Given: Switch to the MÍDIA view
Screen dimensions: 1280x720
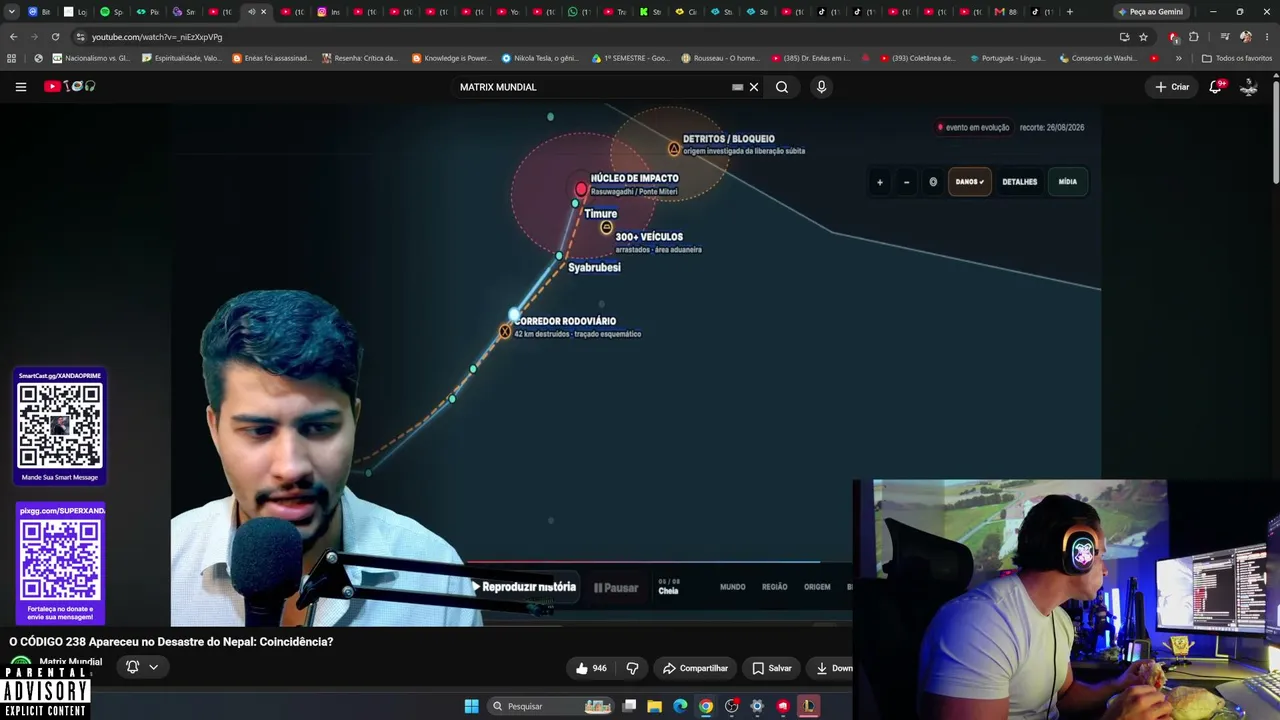Looking at the screenshot, I should tap(1068, 182).
